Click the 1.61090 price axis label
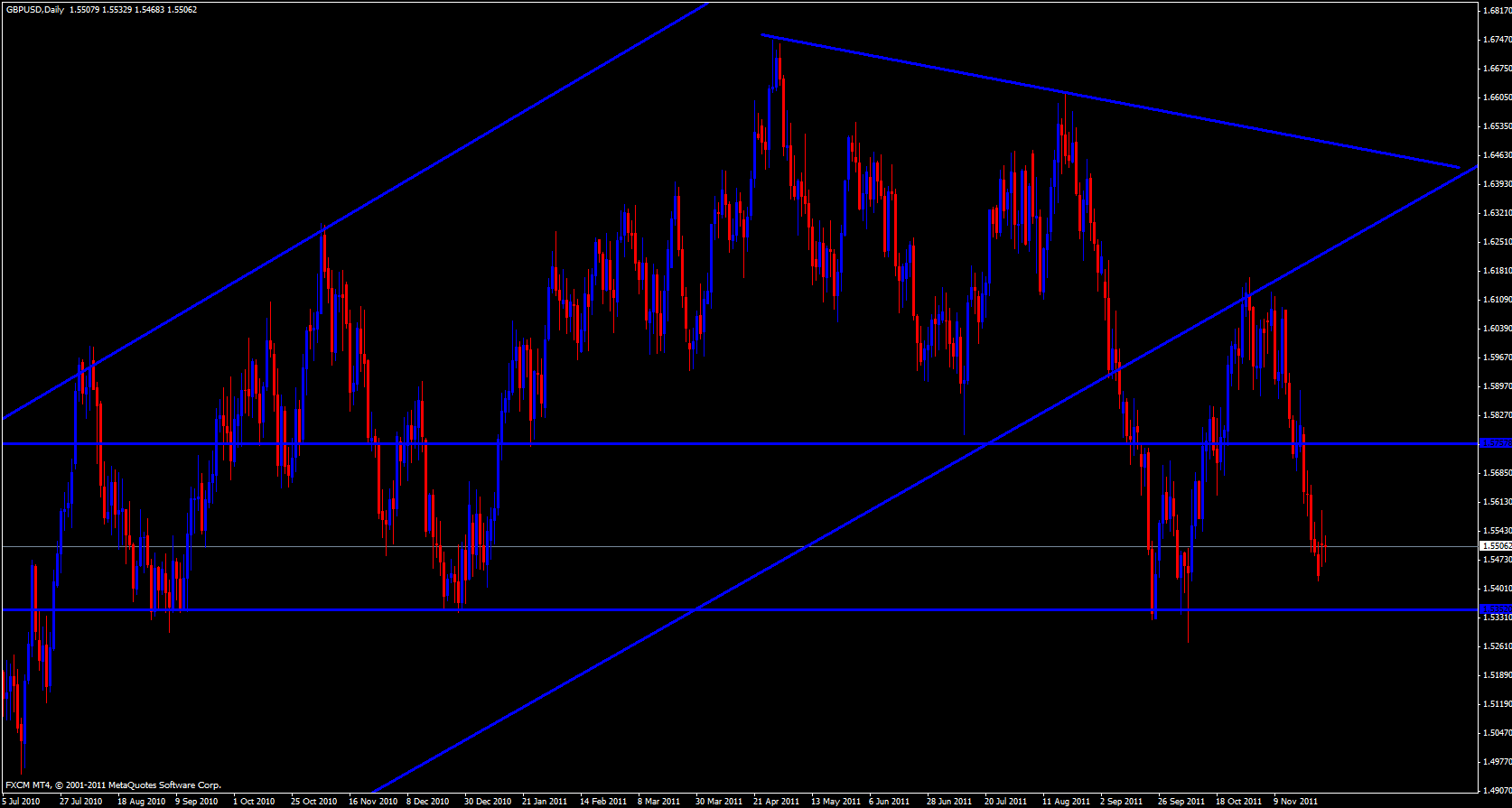 click(x=1497, y=300)
